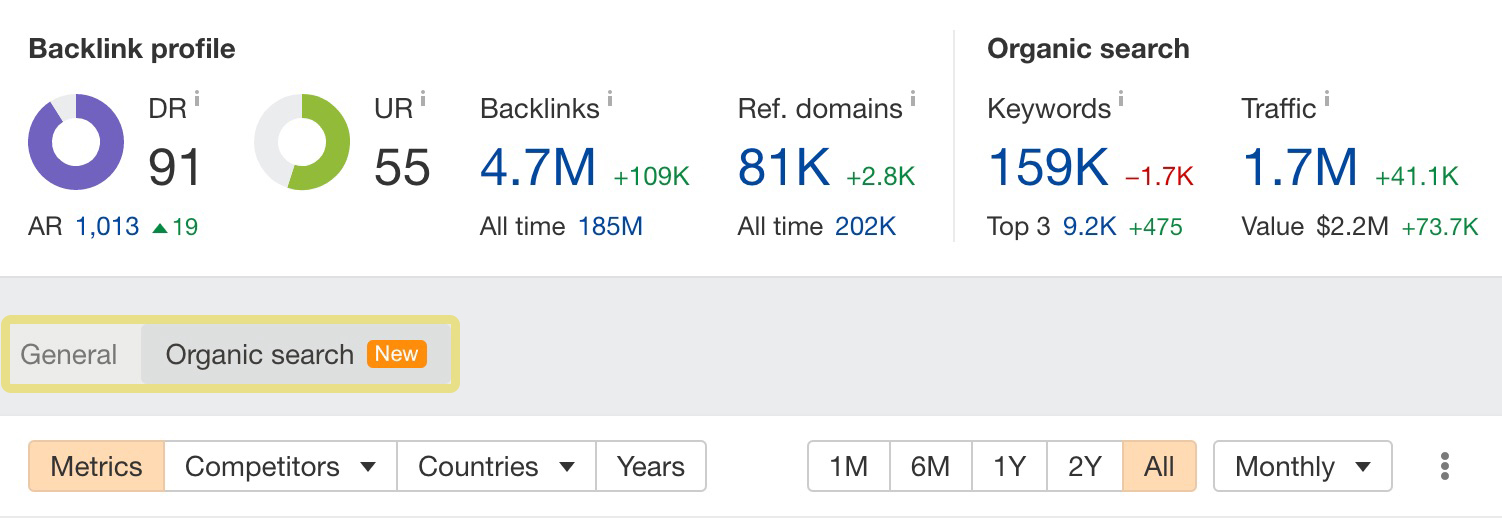Select the 1M time range
Screen dimensions: 1502x518
(x=849, y=467)
